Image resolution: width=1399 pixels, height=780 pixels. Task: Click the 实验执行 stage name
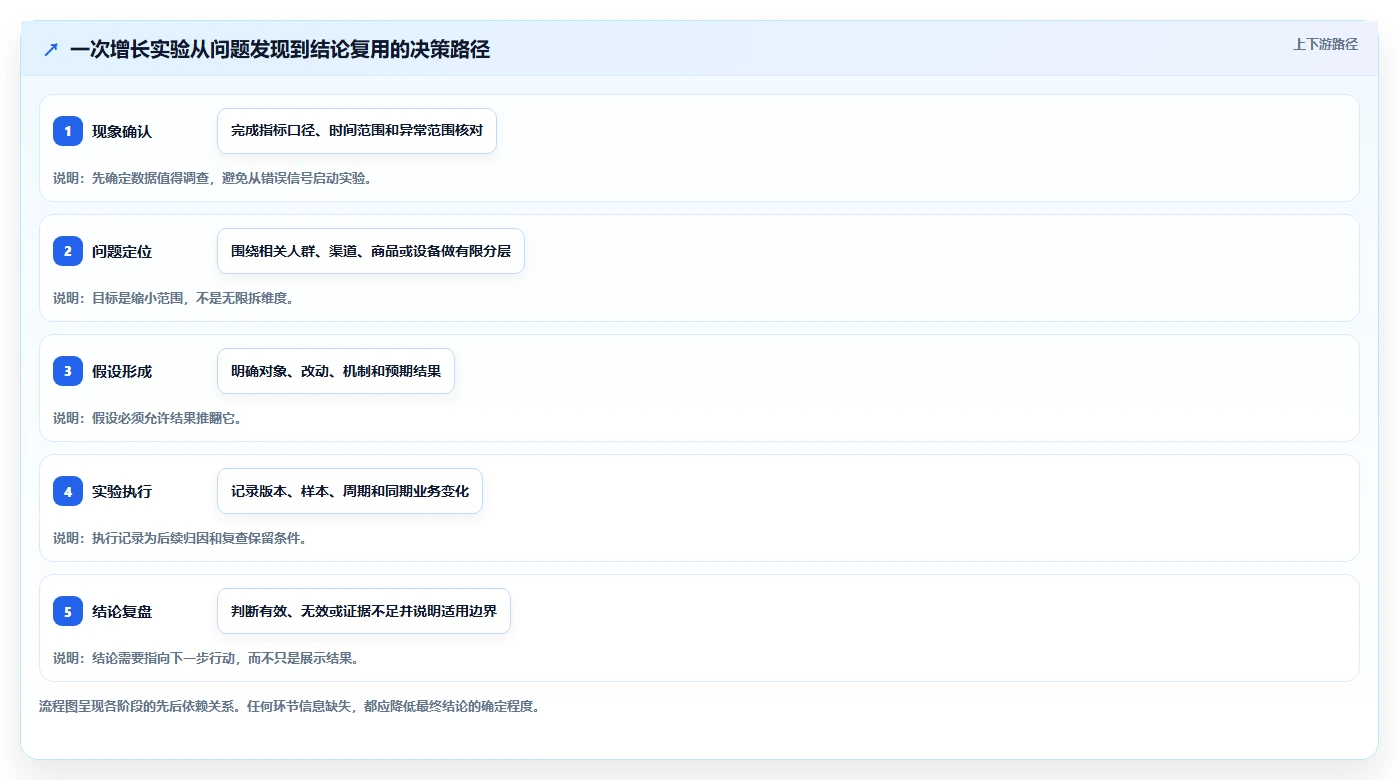[122, 491]
